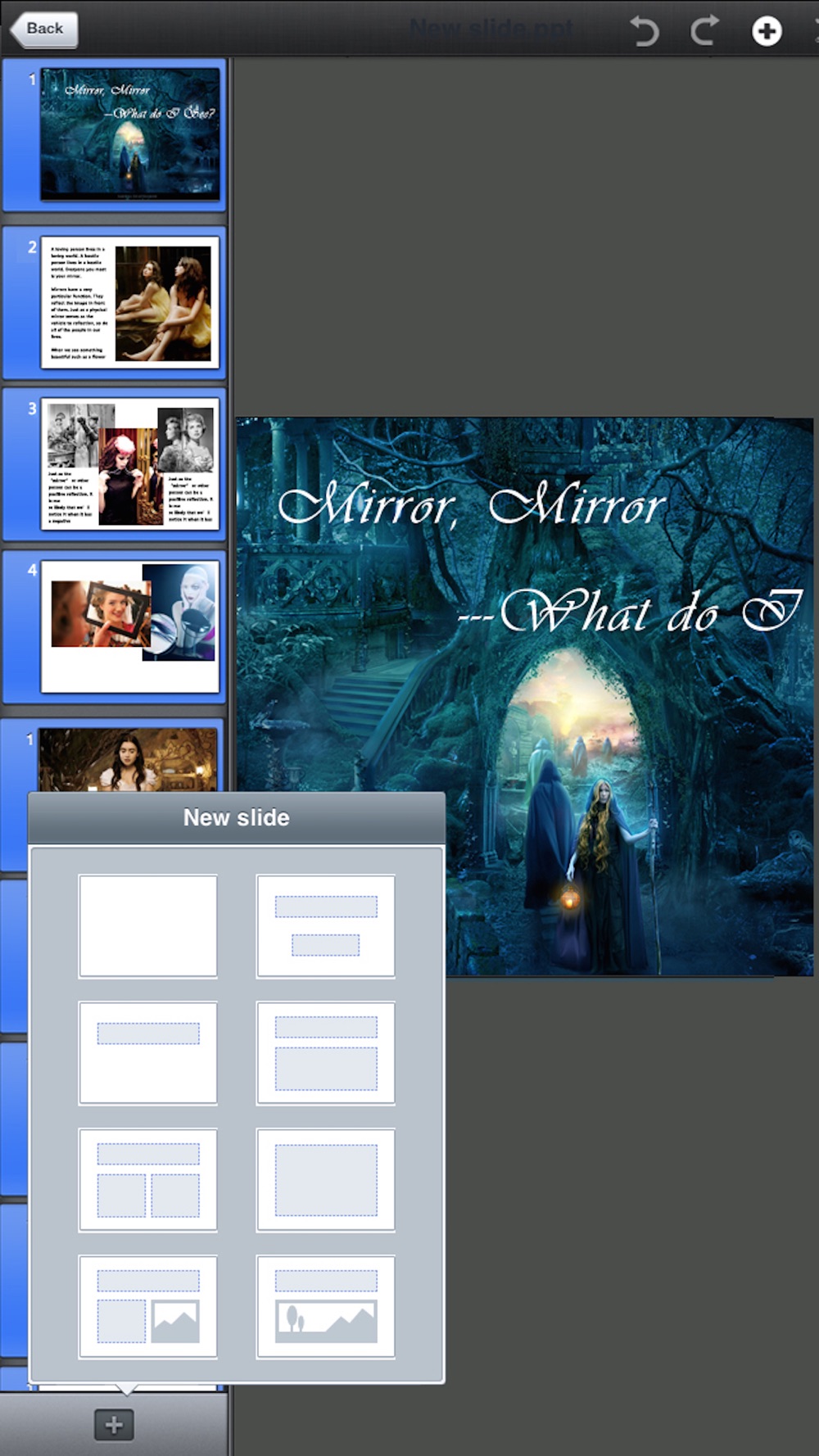This screenshot has width=819, height=1456.
Task: Redo the last action
Action: [704, 31]
